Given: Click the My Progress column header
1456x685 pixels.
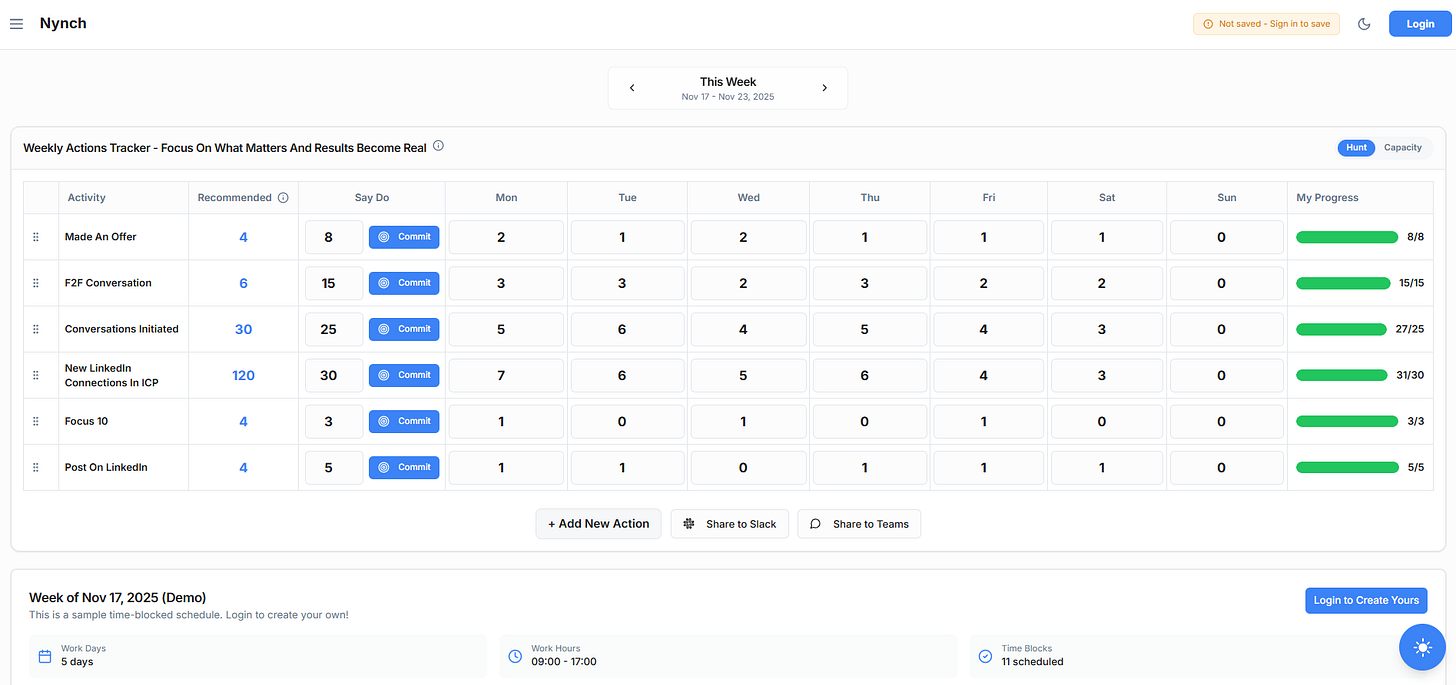Looking at the screenshot, I should point(1327,198).
